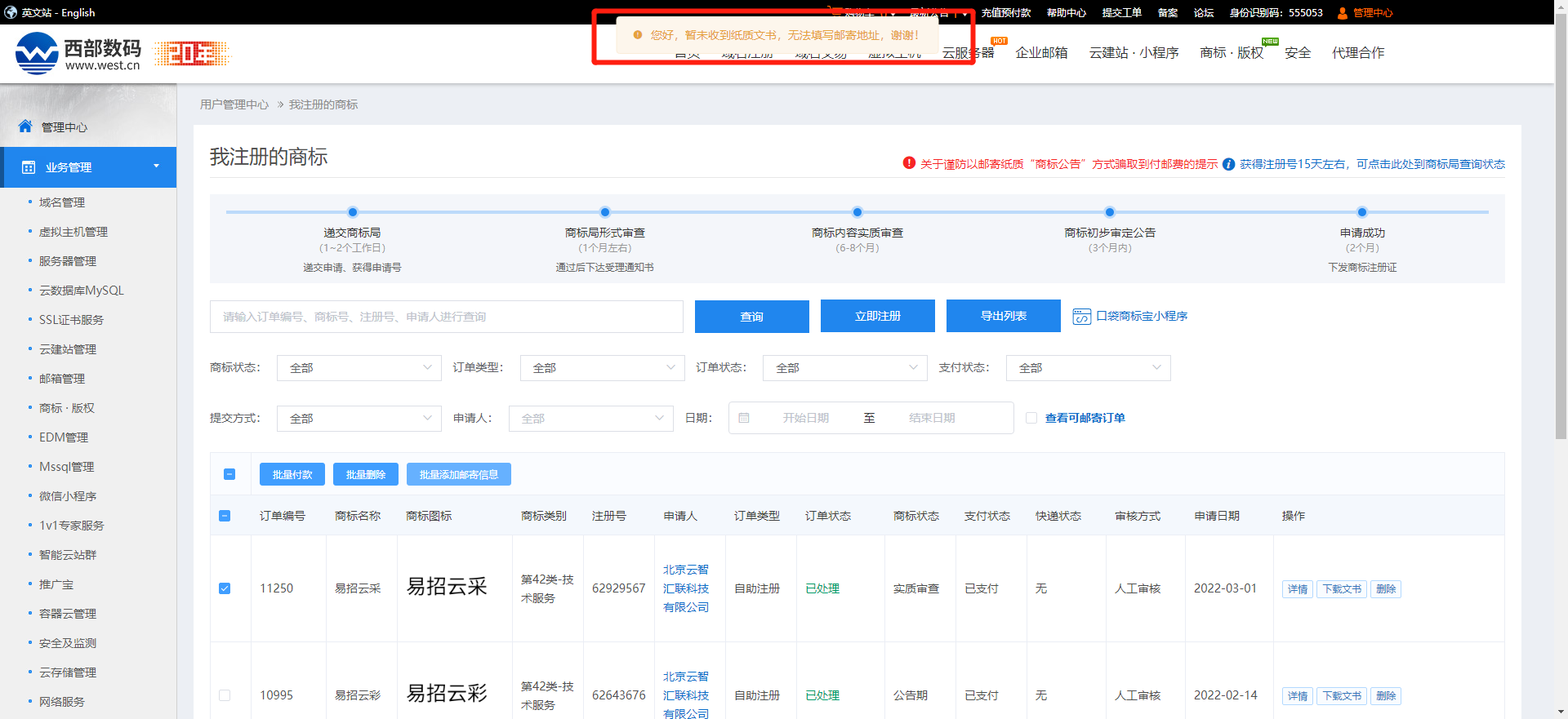Enable the 查看可邮寄订单 checkbox
This screenshot has height=719, width=1568.
coord(1031,418)
